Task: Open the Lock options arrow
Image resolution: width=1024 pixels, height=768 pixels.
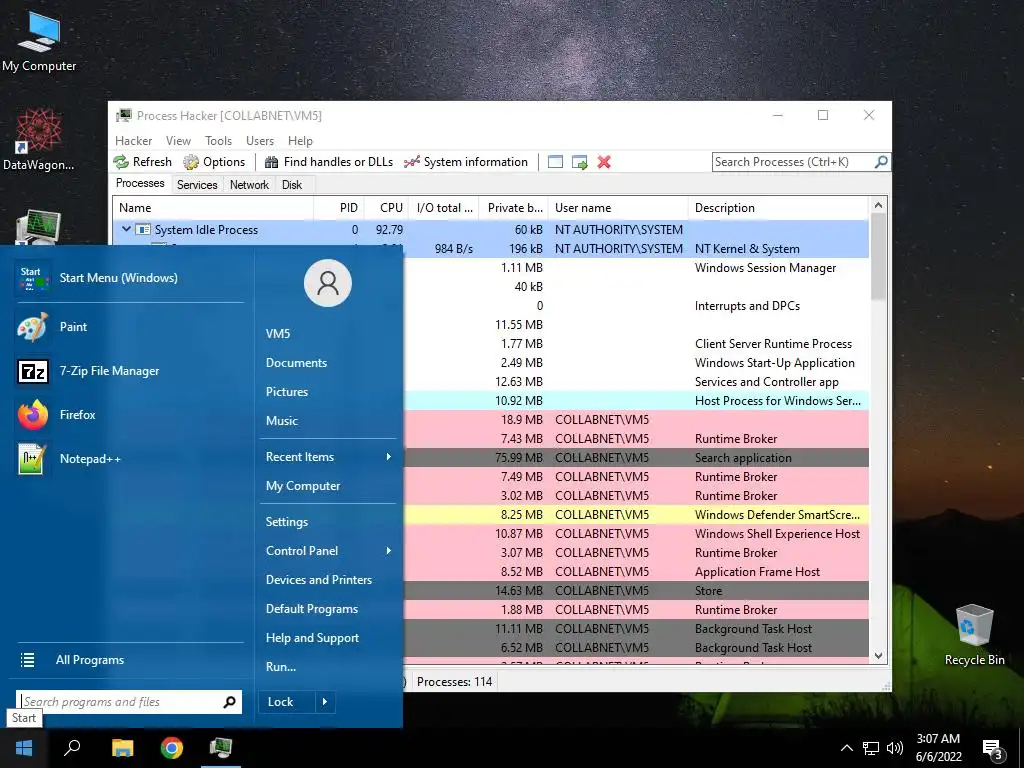Action: 325,702
